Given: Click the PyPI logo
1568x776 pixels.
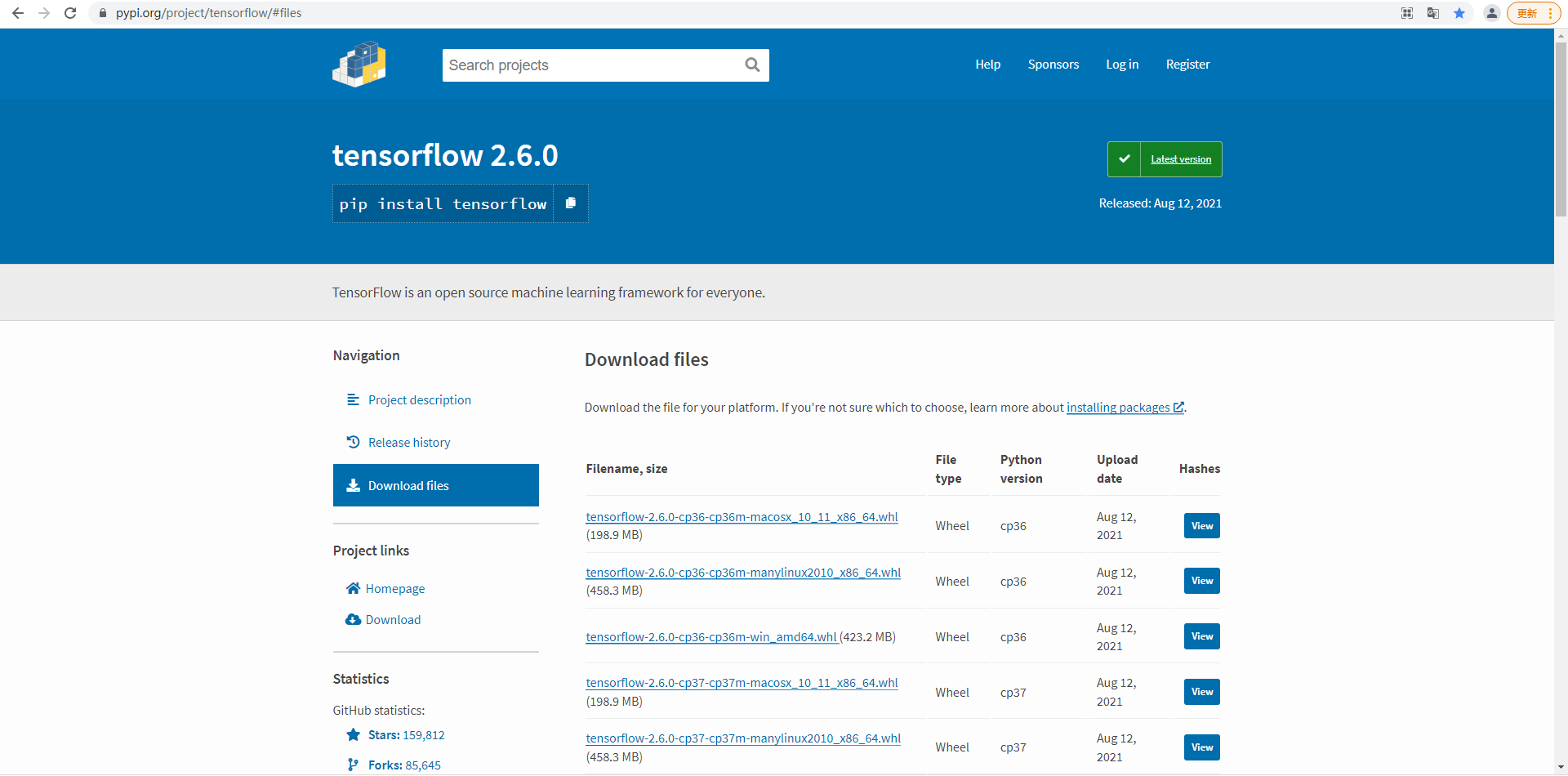Looking at the screenshot, I should (x=359, y=64).
